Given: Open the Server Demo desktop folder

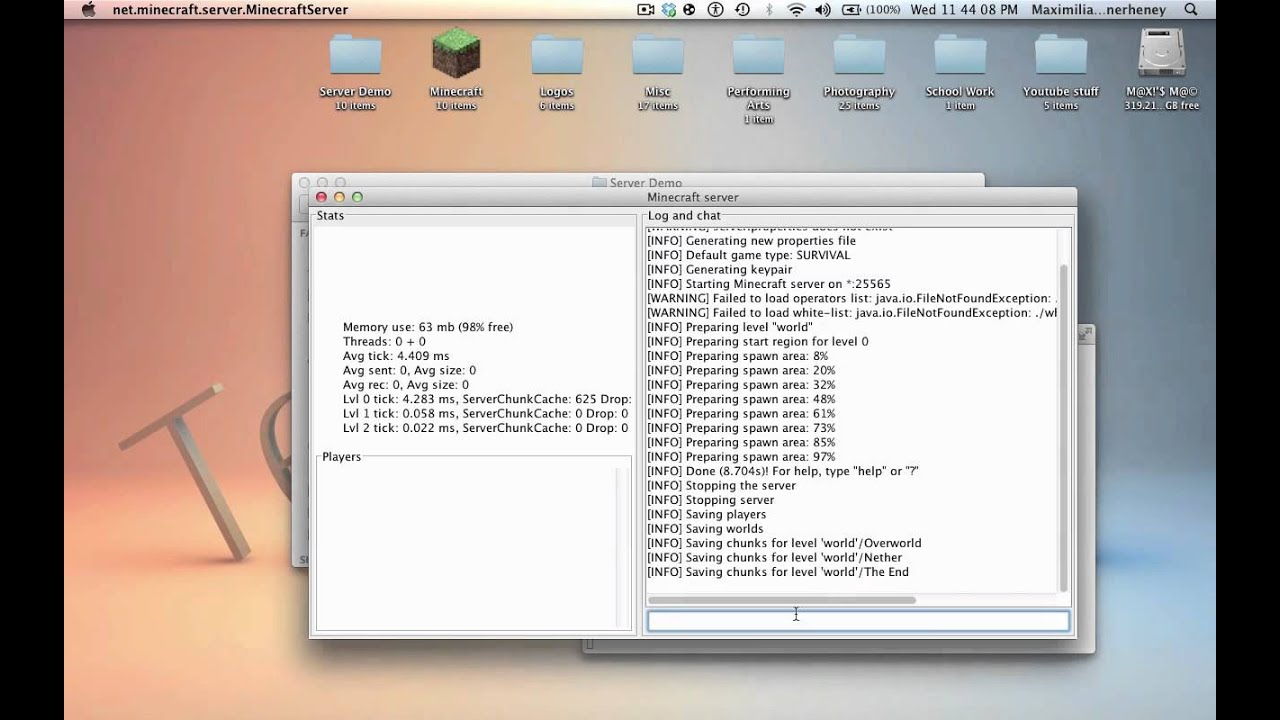Looking at the screenshot, I should pyautogui.click(x=355, y=55).
